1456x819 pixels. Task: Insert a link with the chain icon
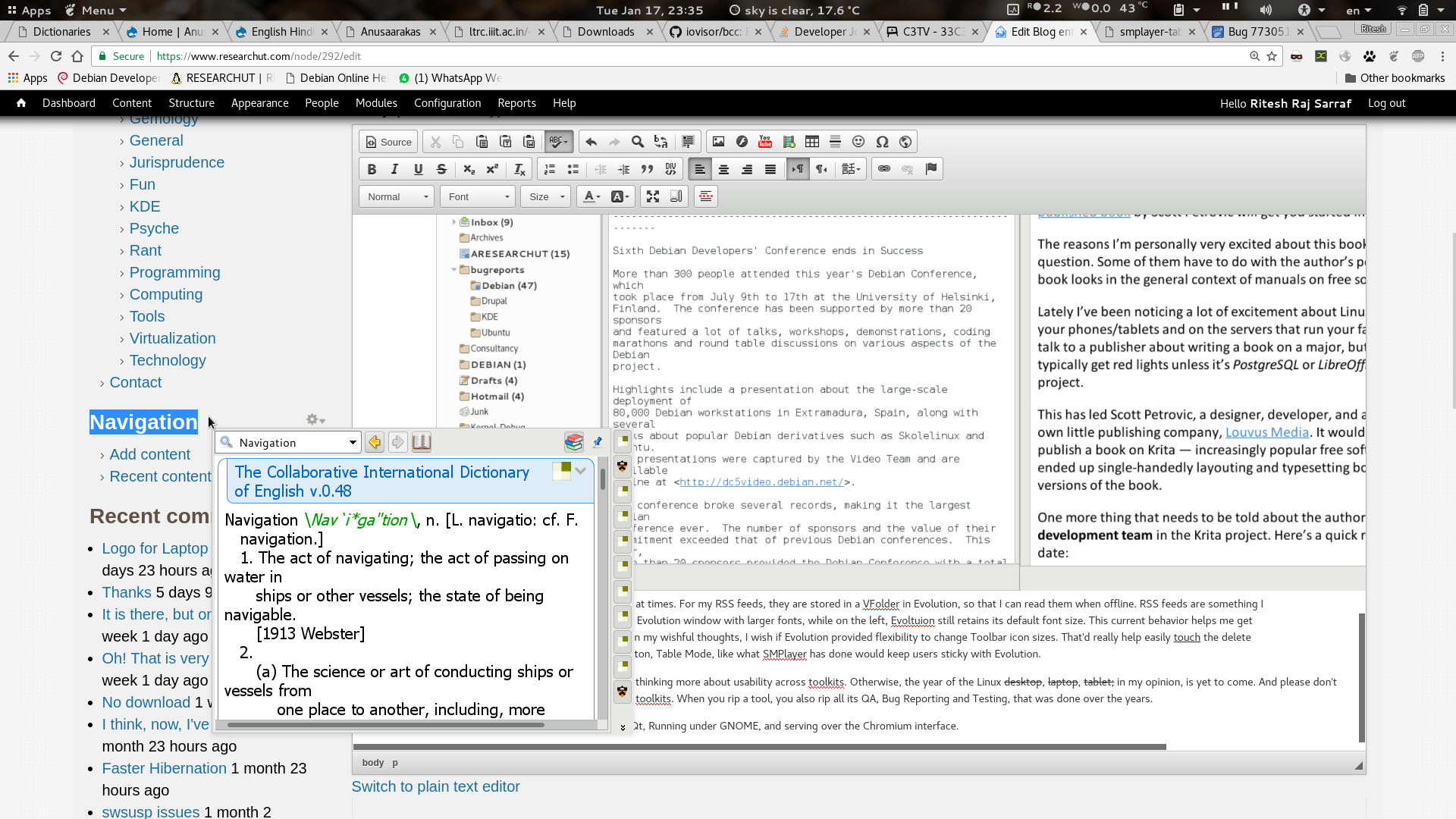coord(883,169)
